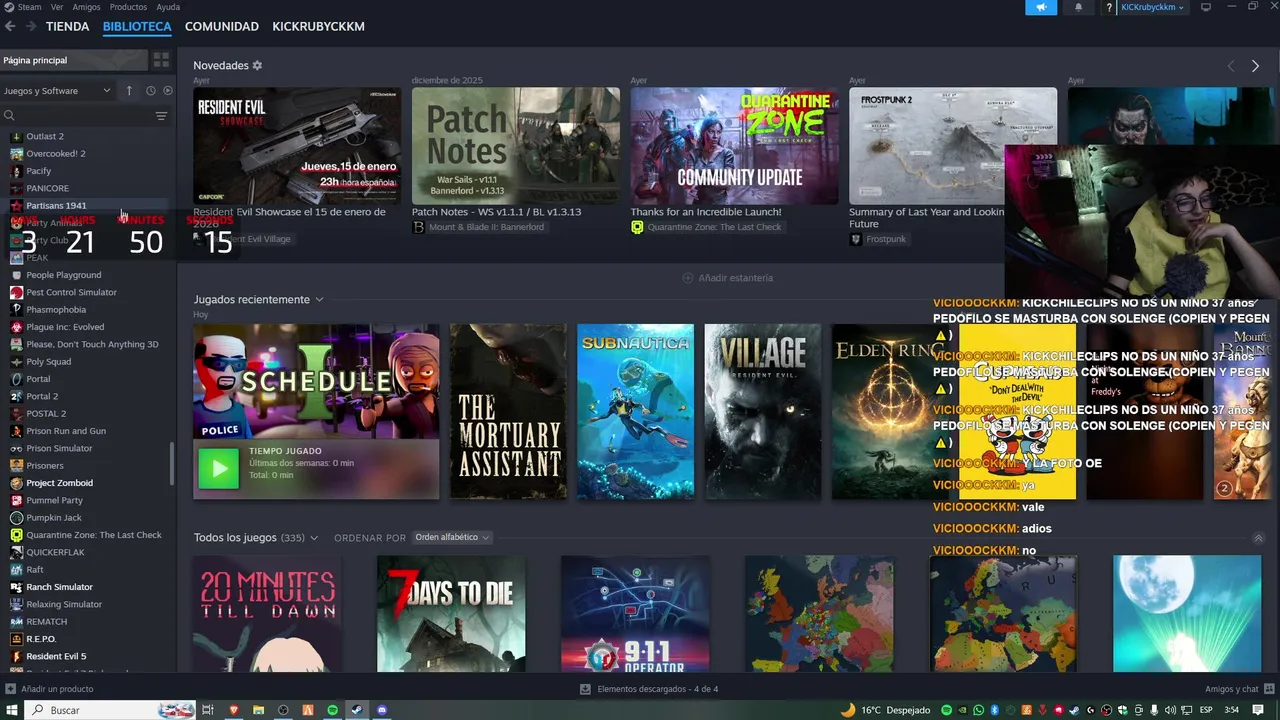Image resolution: width=1280 pixels, height=720 pixels.
Task: Open Windows Start menu
Action: pyautogui.click(x=10, y=710)
